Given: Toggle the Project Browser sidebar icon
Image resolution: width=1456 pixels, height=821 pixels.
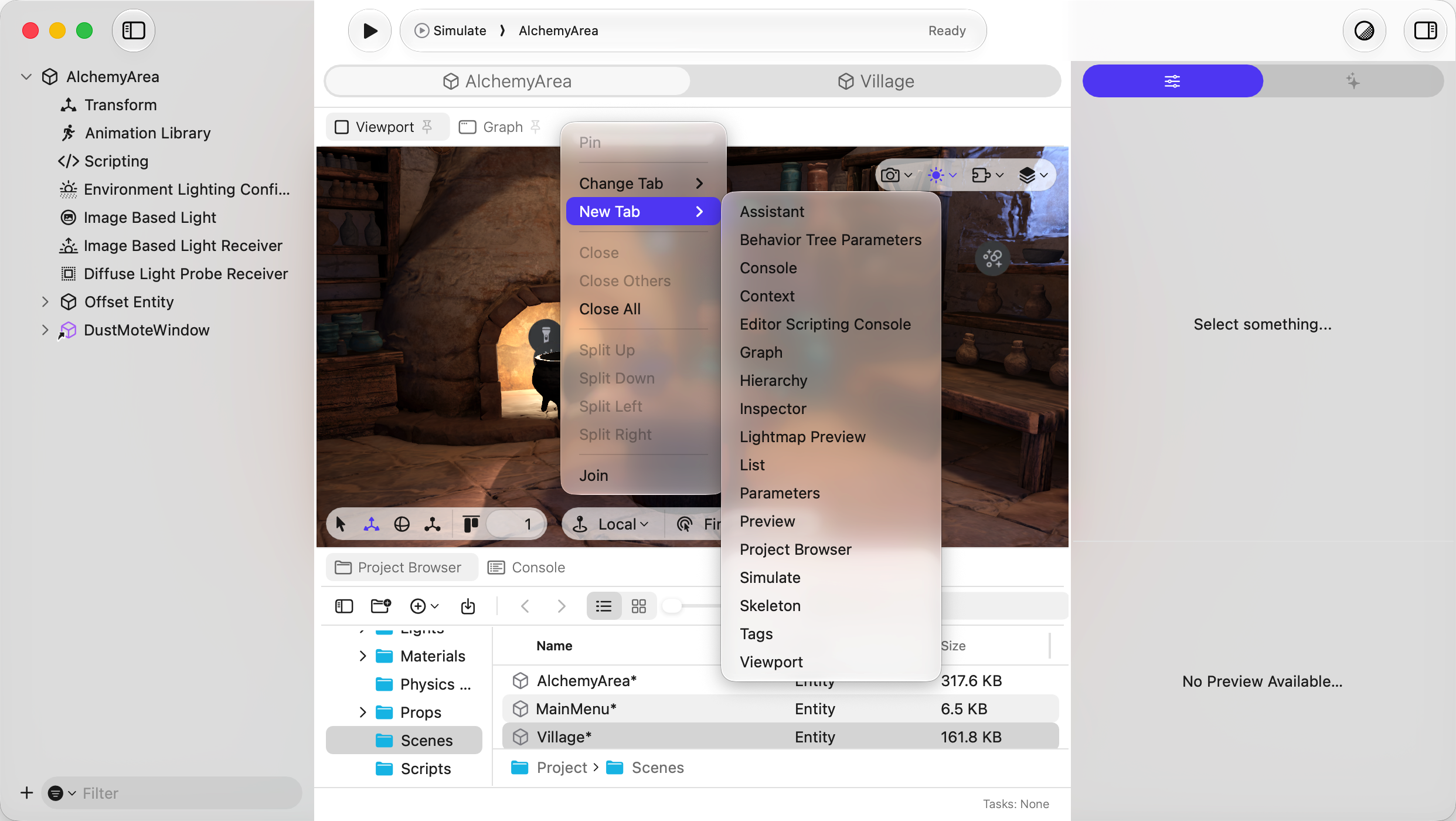Looking at the screenshot, I should tap(344, 606).
